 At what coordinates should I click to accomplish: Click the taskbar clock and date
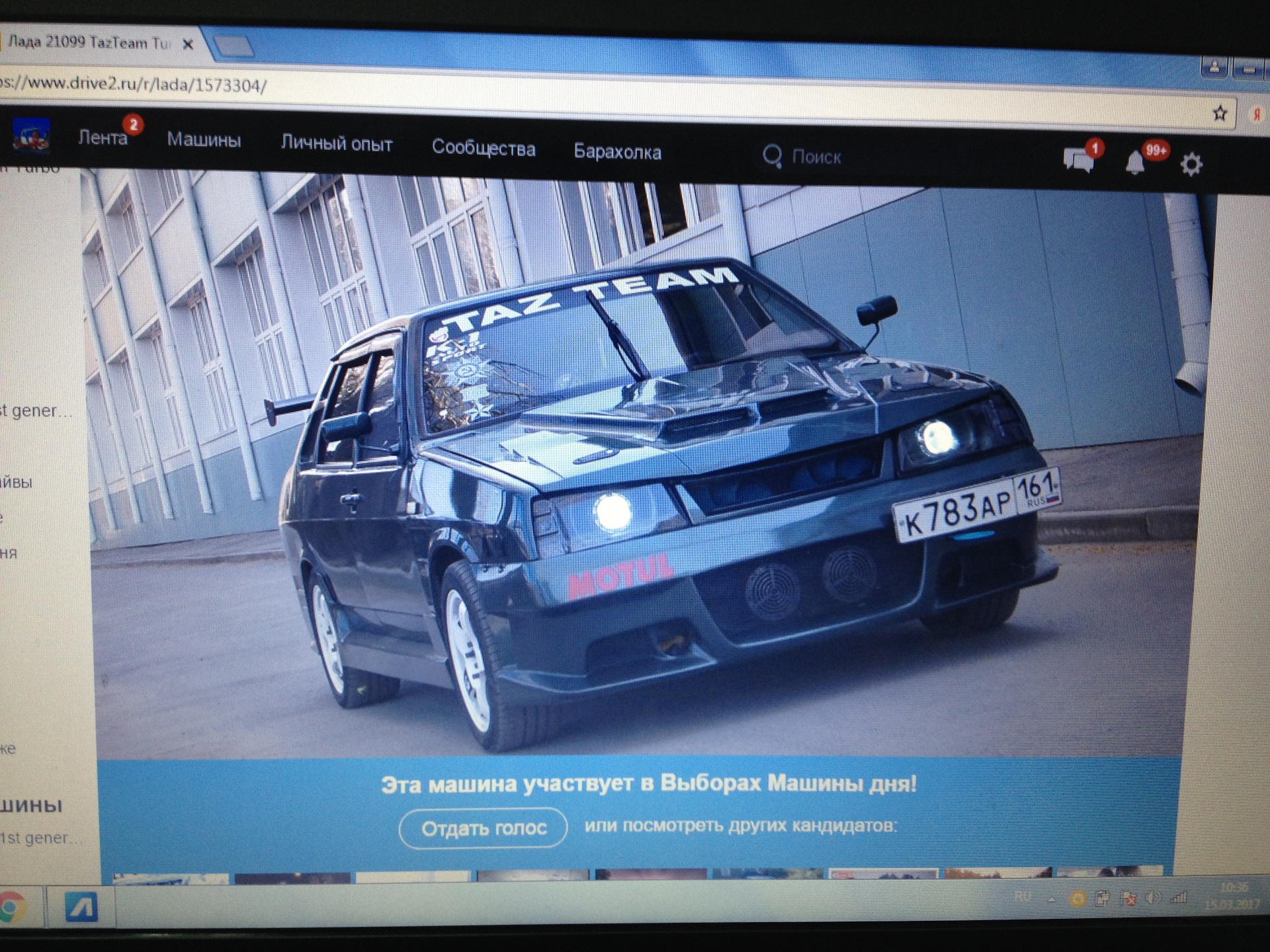point(1232,895)
